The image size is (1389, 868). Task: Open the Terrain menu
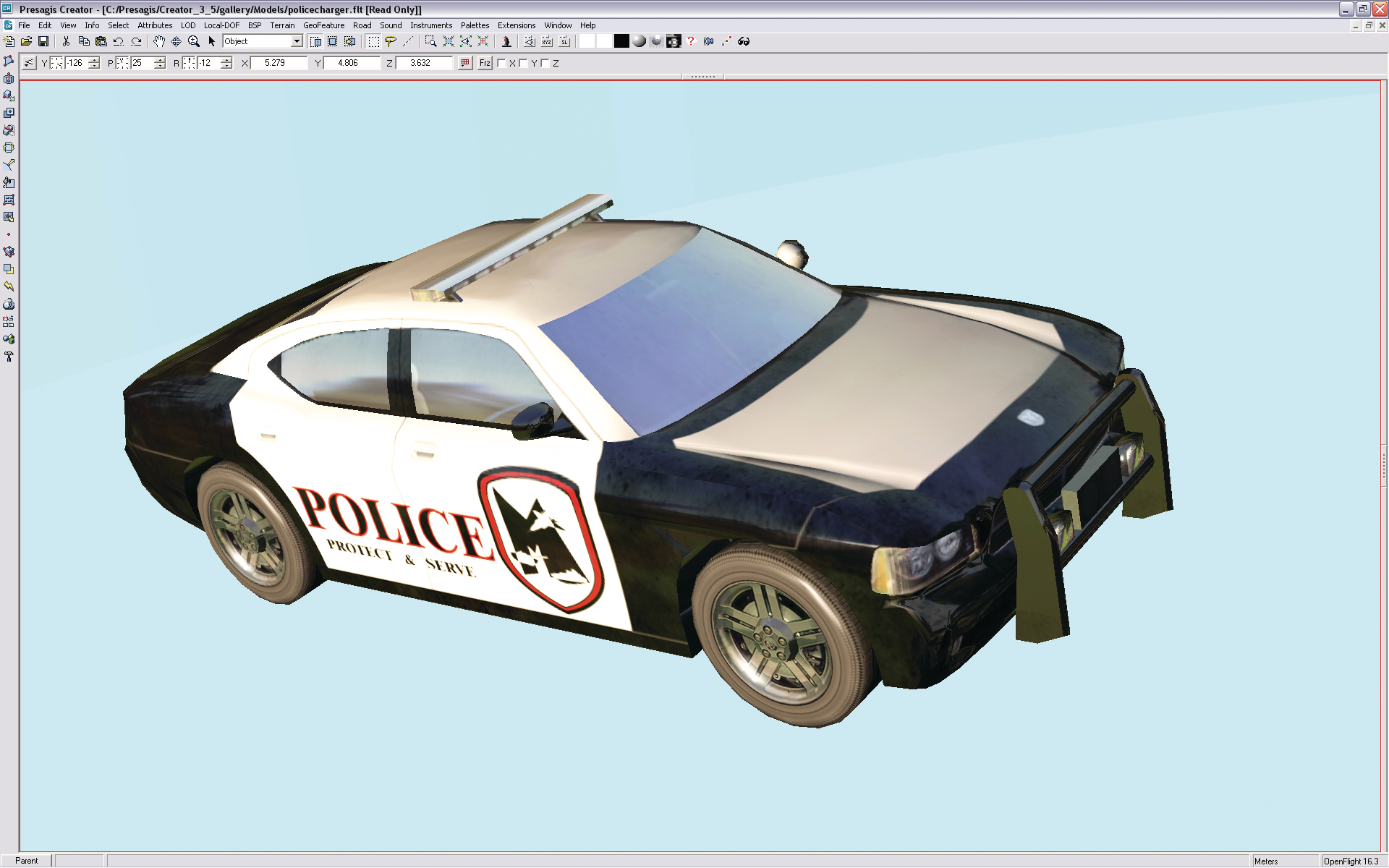[x=282, y=25]
